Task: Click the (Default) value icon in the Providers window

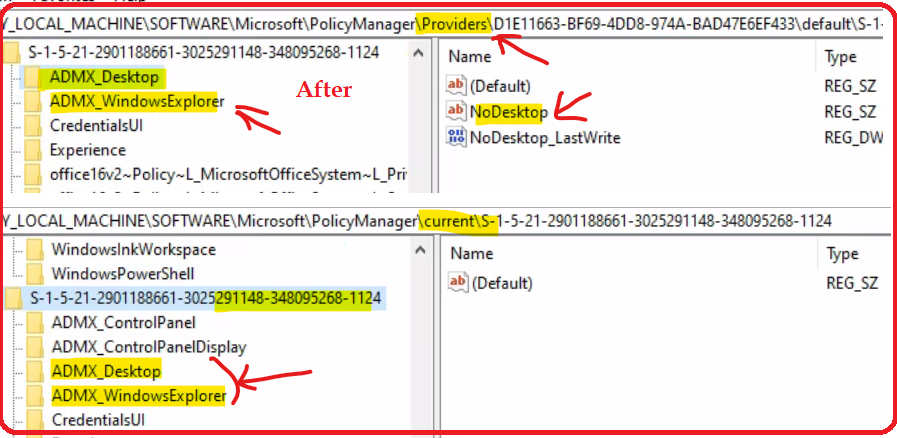Action: coord(457,86)
